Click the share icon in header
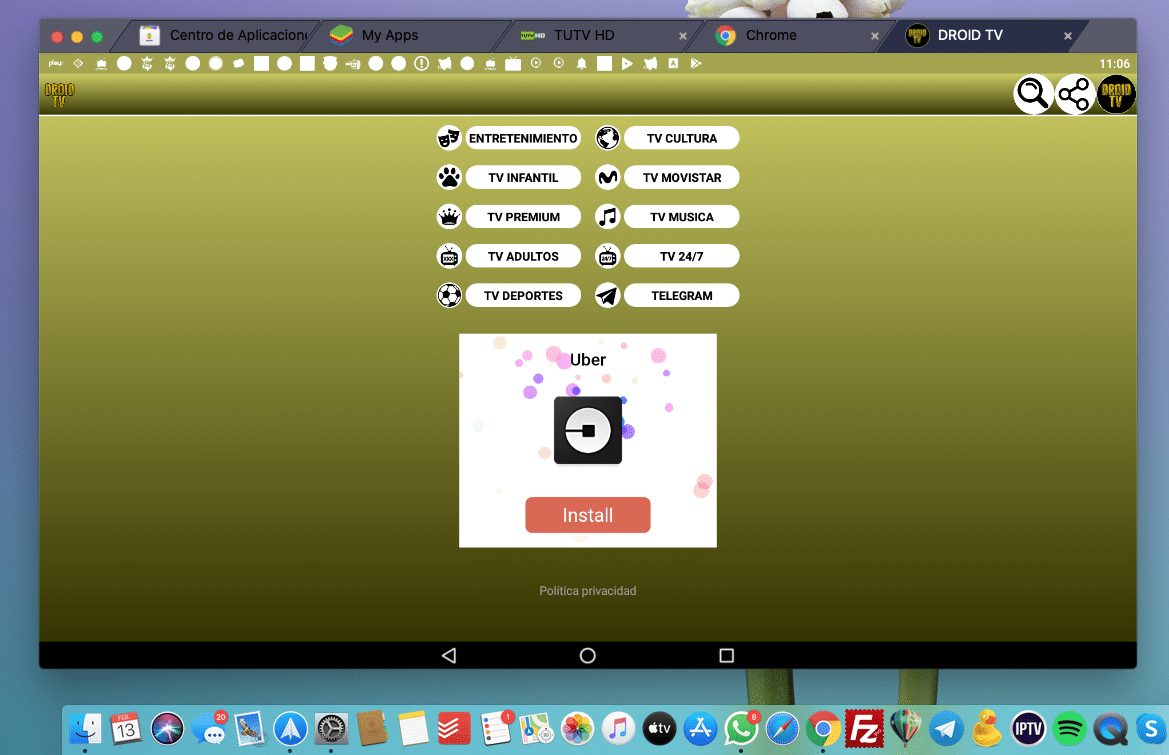 tap(1074, 95)
